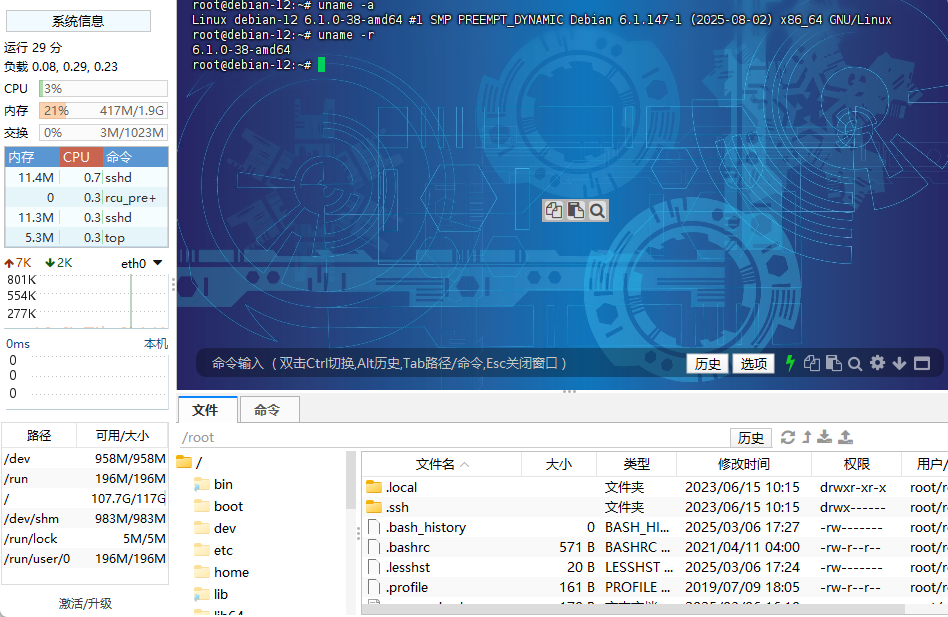The width and height of the screenshot is (948, 617).
Task: Click copy icon in floating terminal toolbar
Action: click(554, 210)
